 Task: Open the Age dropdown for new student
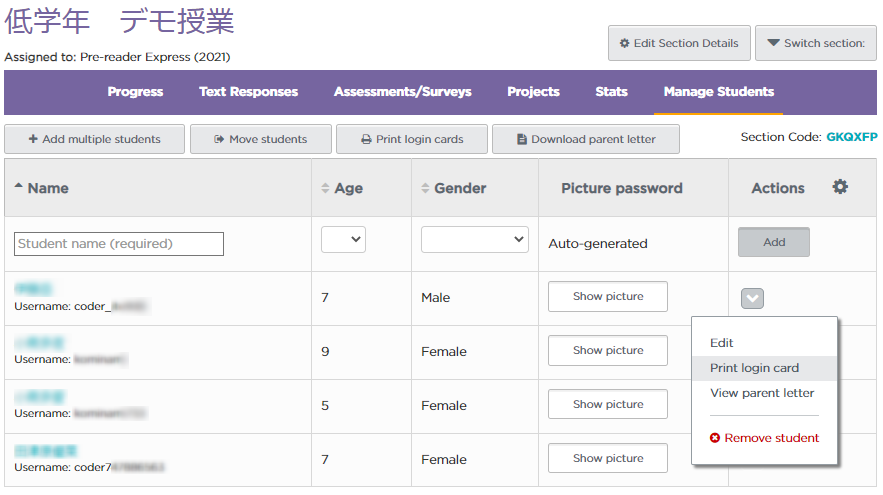pos(343,240)
